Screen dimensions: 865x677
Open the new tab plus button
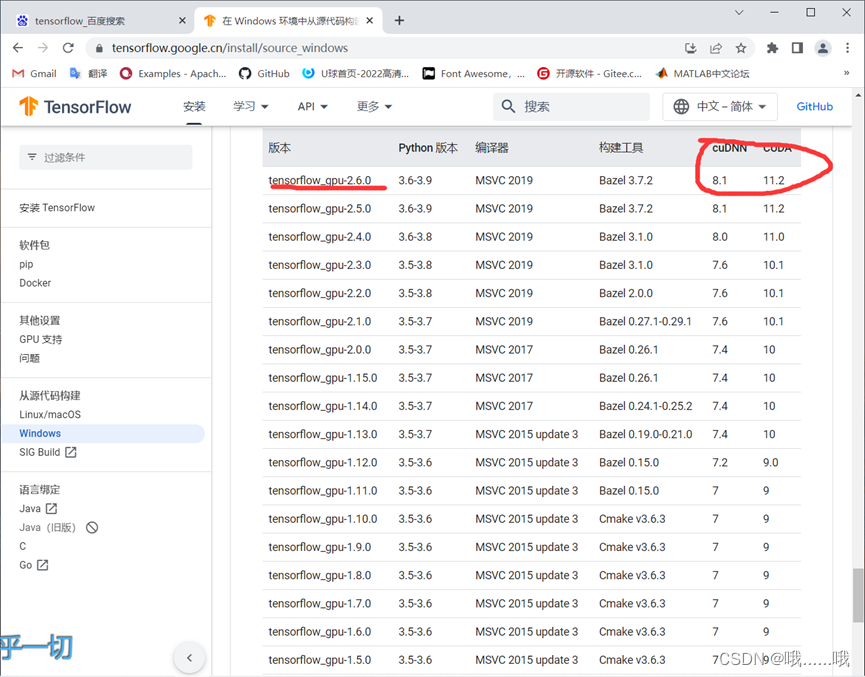tap(399, 20)
